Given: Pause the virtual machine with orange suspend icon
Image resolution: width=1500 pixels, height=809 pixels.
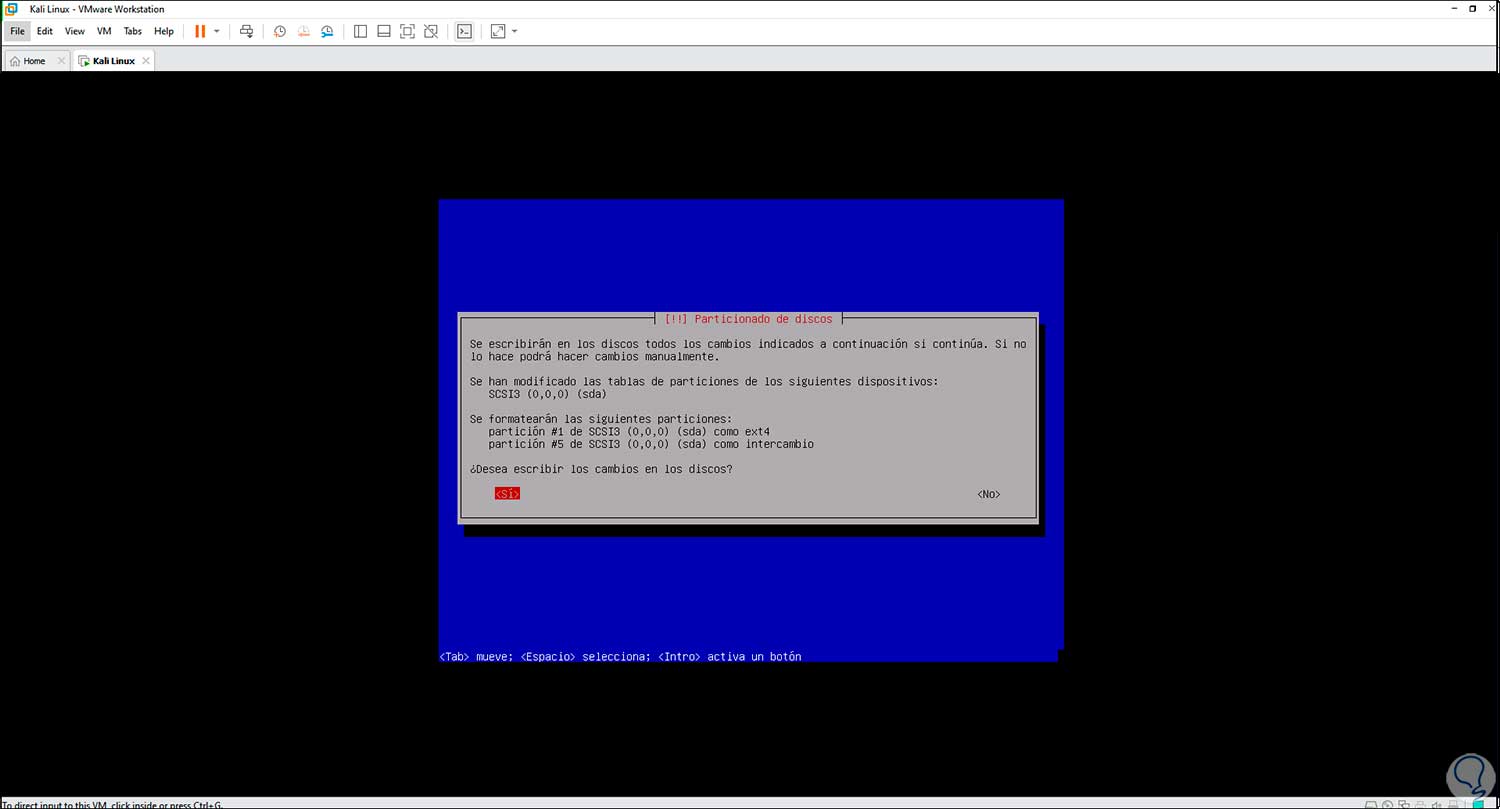Looking at the screenshot, I should 200,31.
